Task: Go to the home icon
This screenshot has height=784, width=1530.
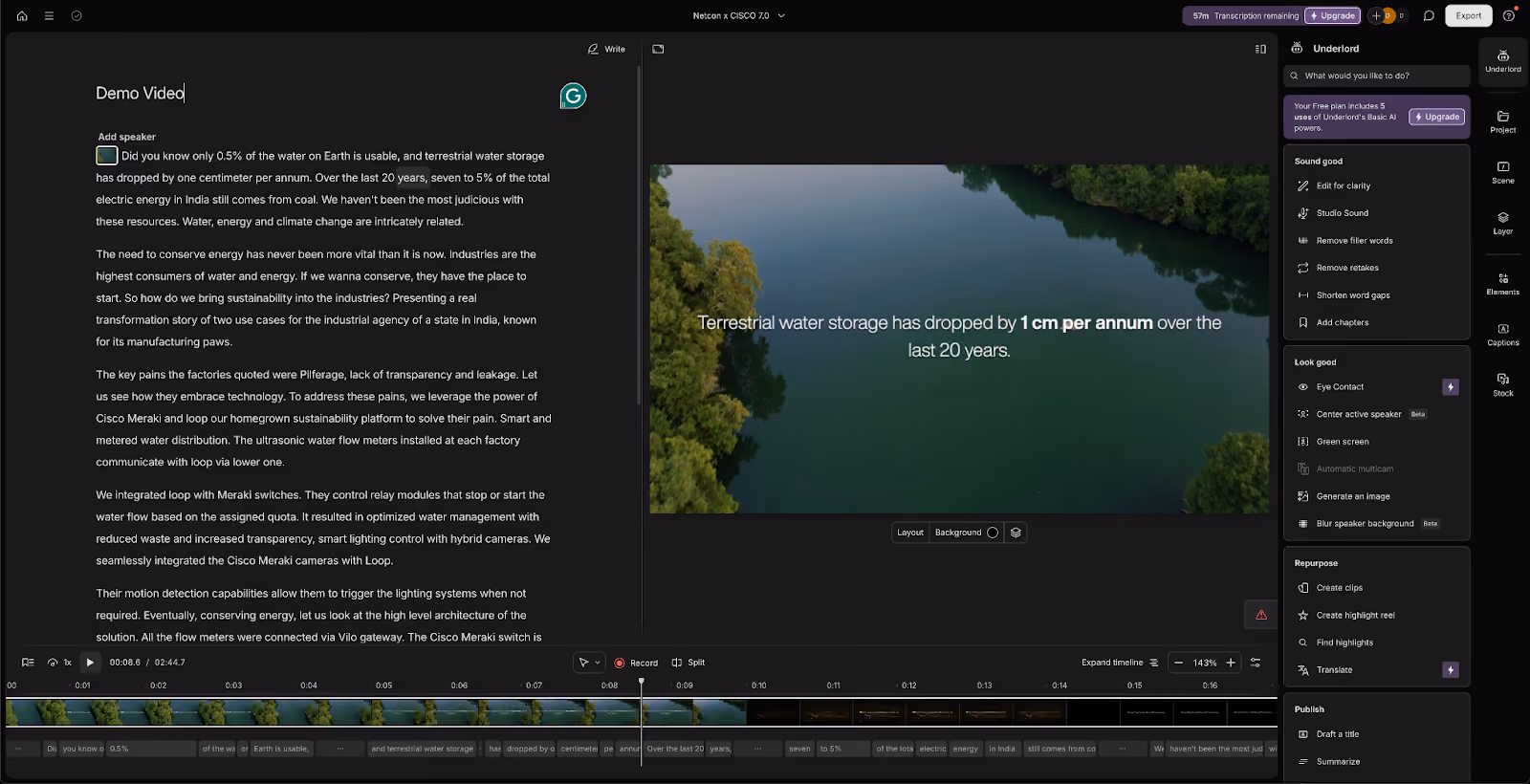Action: coord(22,15)
